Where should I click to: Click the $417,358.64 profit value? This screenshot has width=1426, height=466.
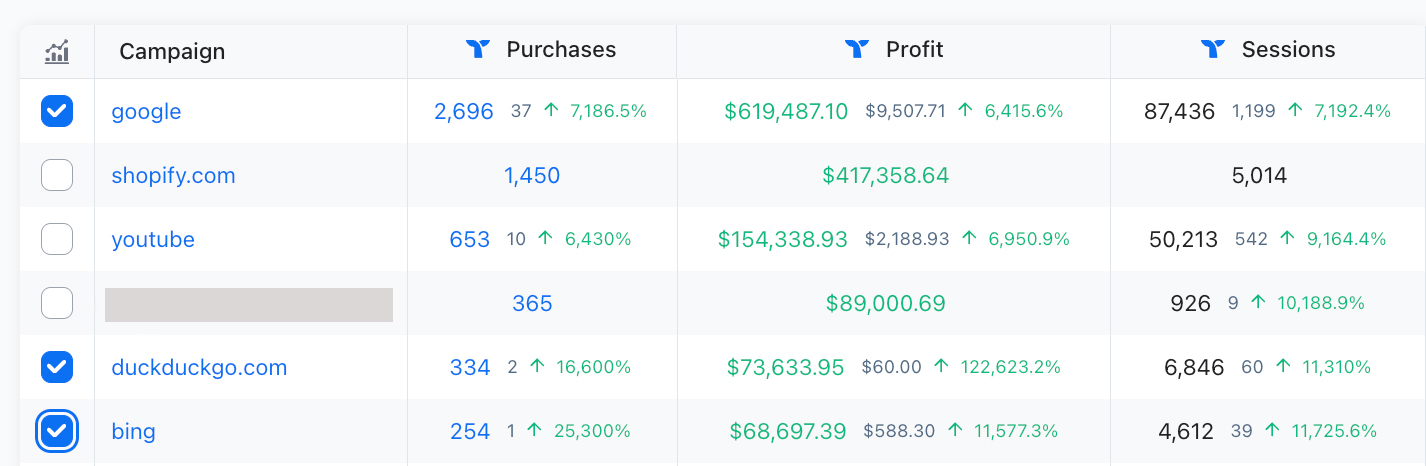pos(885,175)
